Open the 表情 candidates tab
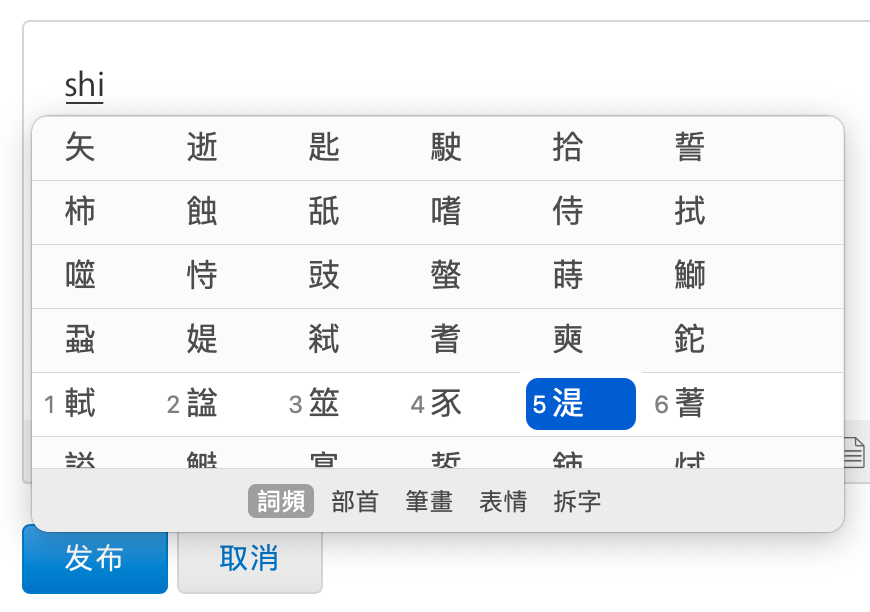 pyautogui.click(x=503, y=502)
